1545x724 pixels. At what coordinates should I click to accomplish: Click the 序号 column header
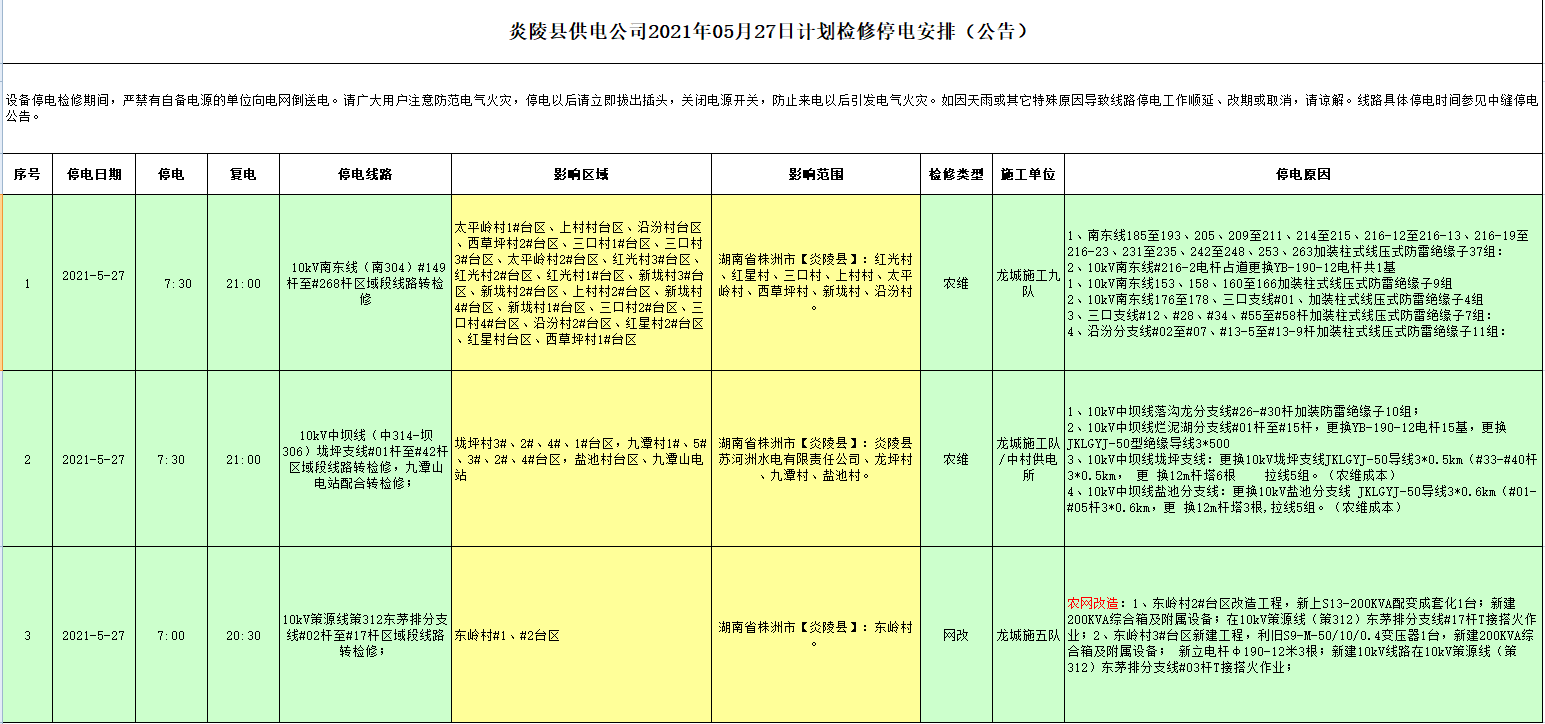[27, 174]
